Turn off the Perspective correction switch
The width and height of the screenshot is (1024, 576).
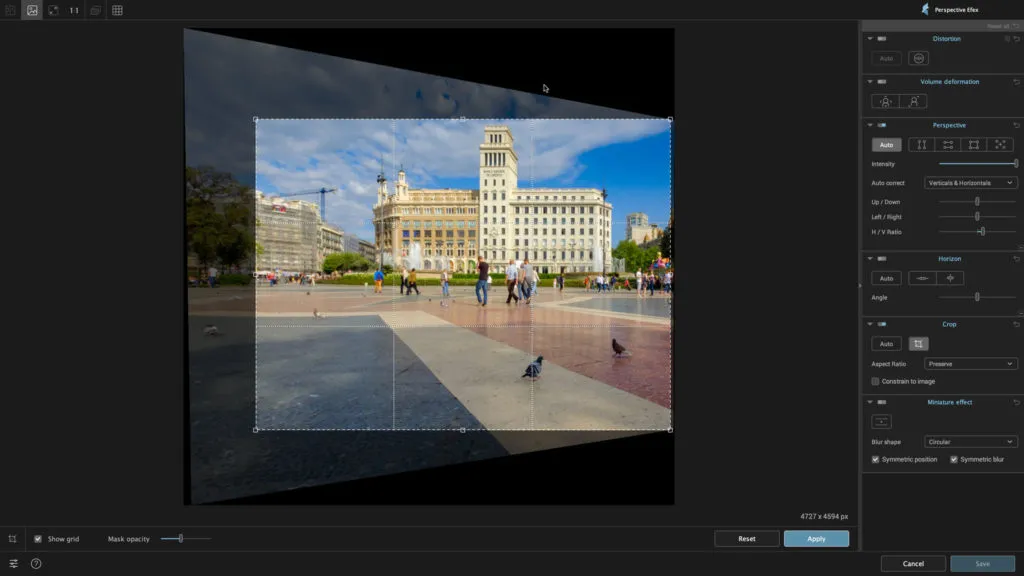882,125
